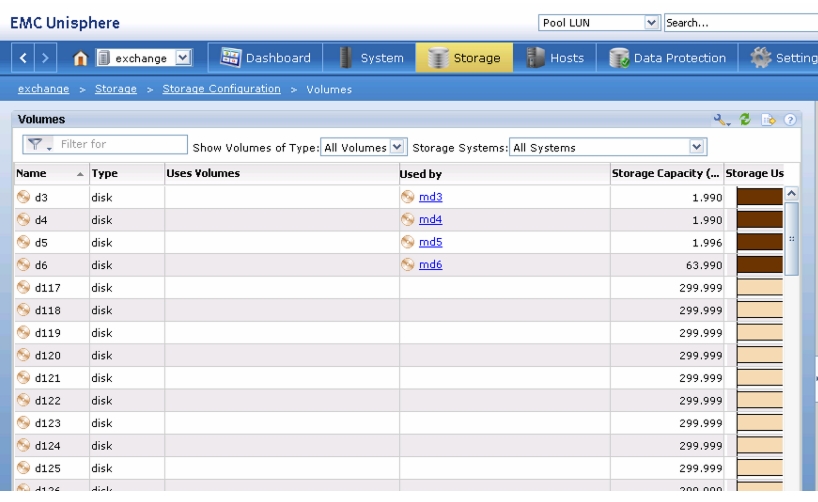Select the d6 volume icon

tap(23, 265)
